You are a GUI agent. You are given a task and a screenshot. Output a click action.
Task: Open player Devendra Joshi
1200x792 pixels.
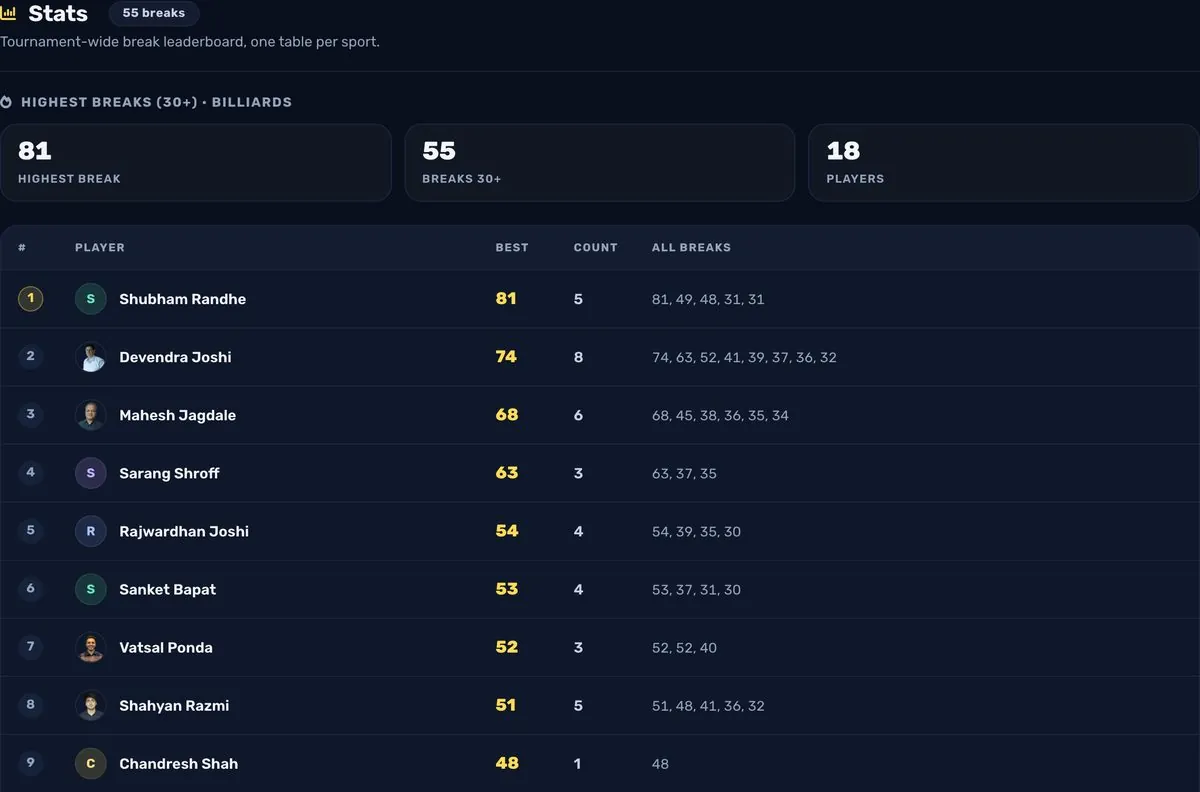click(x=175, y=357)
